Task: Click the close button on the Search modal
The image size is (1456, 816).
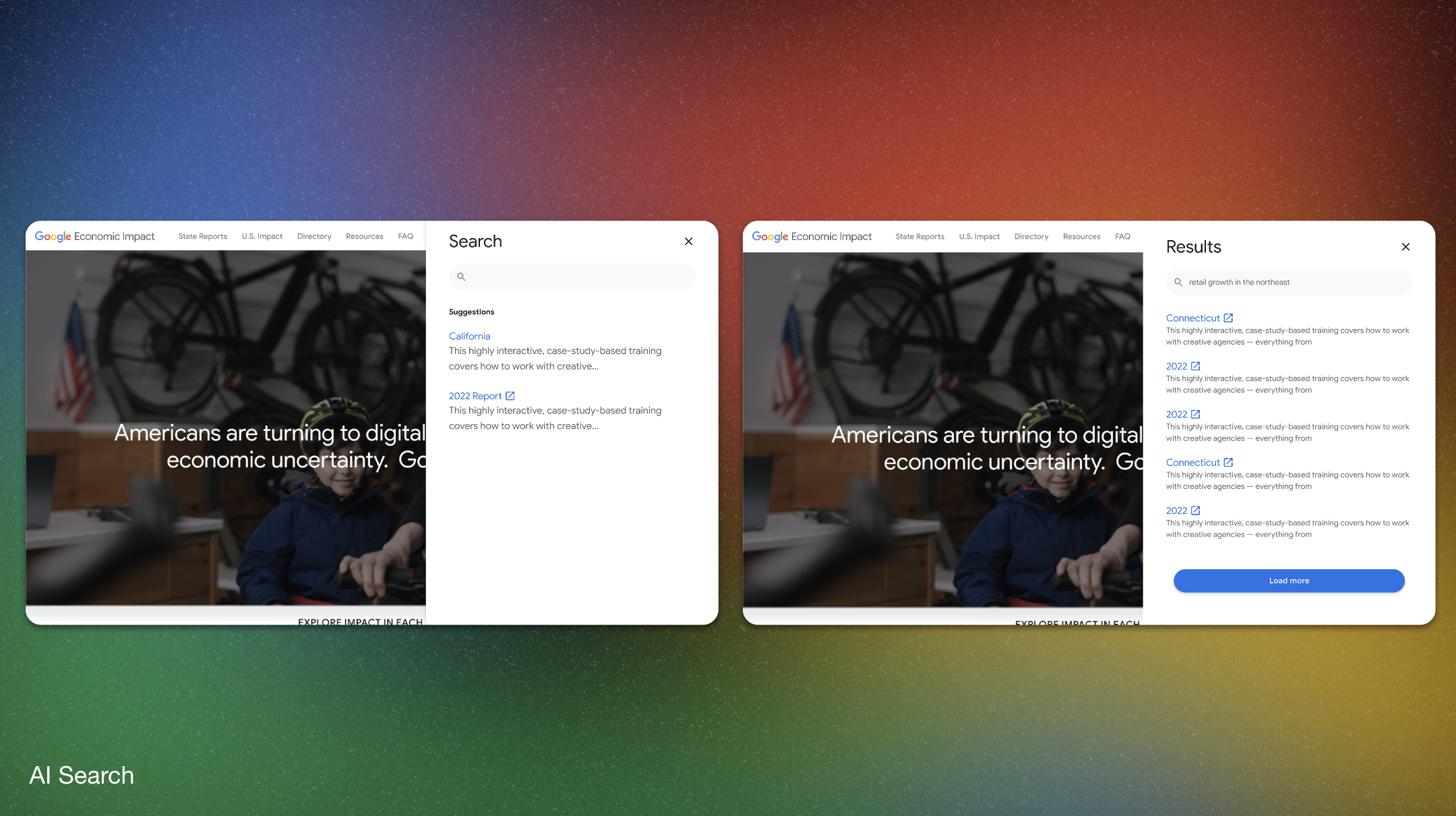Action: (688, 241)
